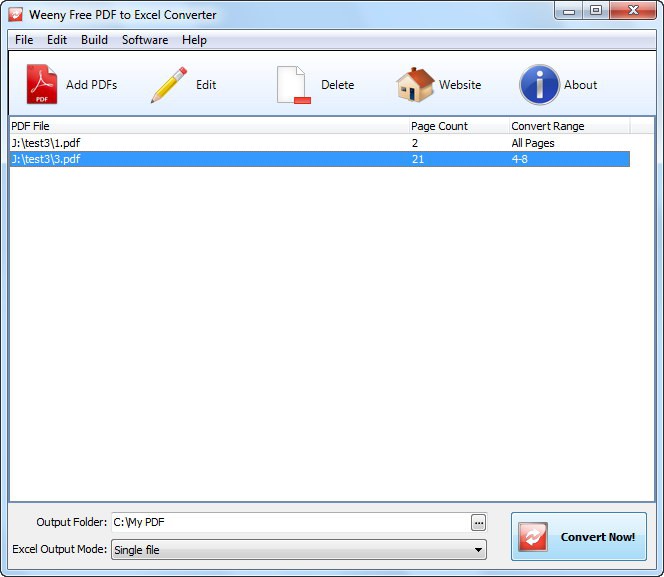Click the Convert Range column header
Image resolution: width=664 pixels, height=577 pixels.
(x=570, y=126)
